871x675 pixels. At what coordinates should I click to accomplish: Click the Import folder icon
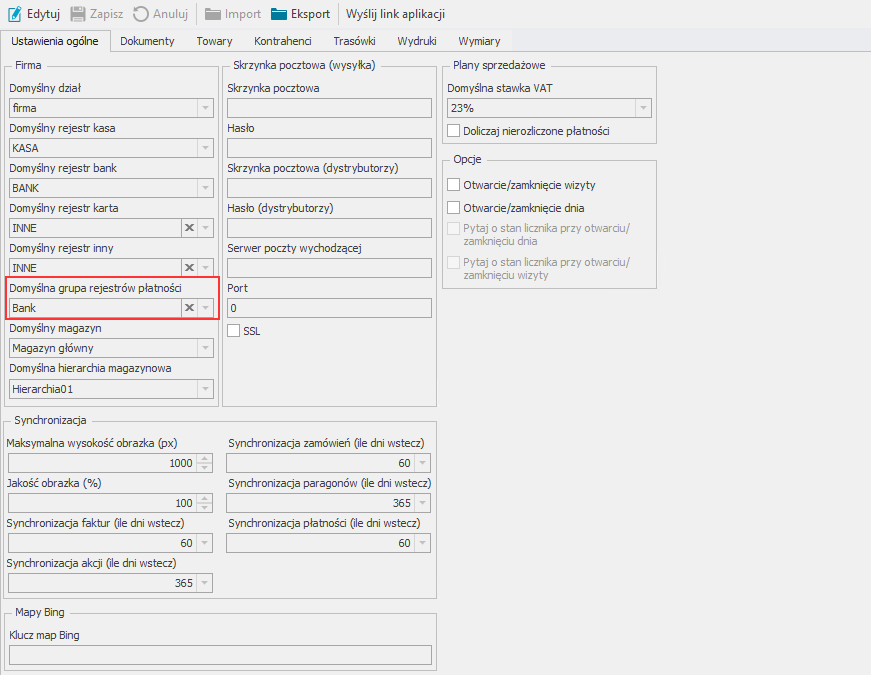tap(213, 14)
